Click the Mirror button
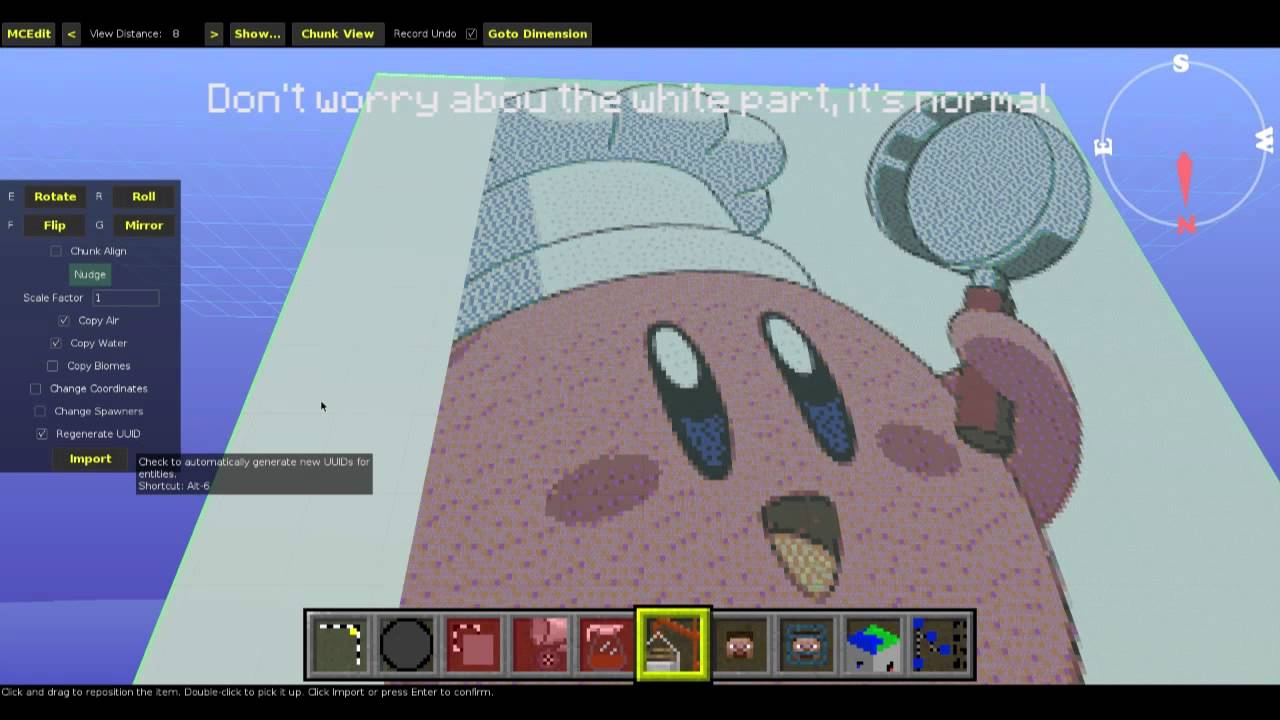 tap(143, 226)
